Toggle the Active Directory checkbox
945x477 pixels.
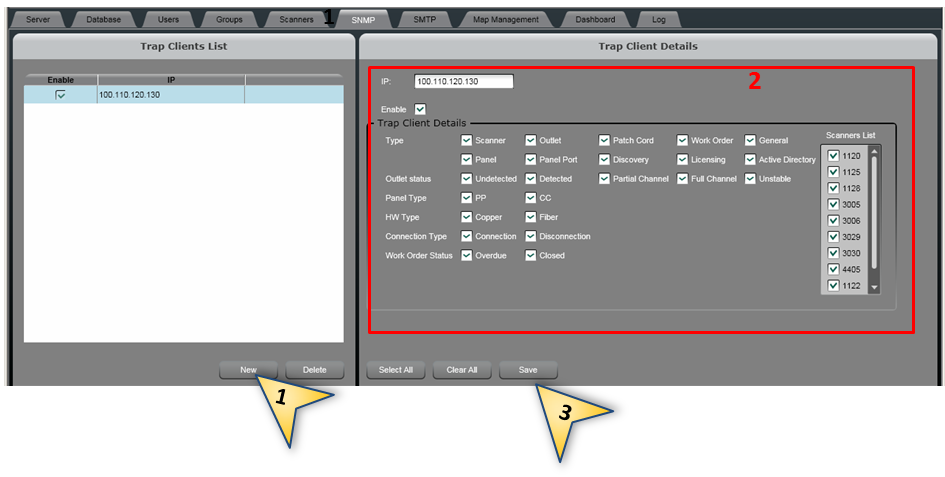point(750,160)
